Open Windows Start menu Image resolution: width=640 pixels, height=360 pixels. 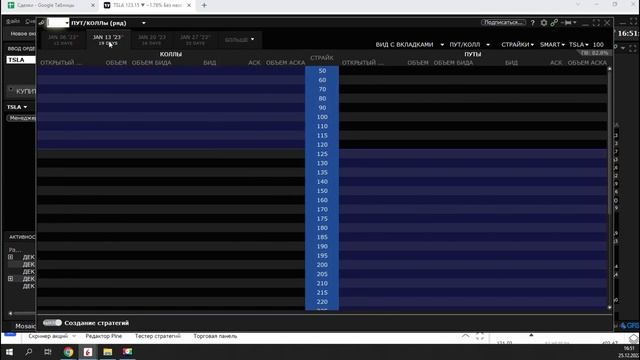click(9, 352)
